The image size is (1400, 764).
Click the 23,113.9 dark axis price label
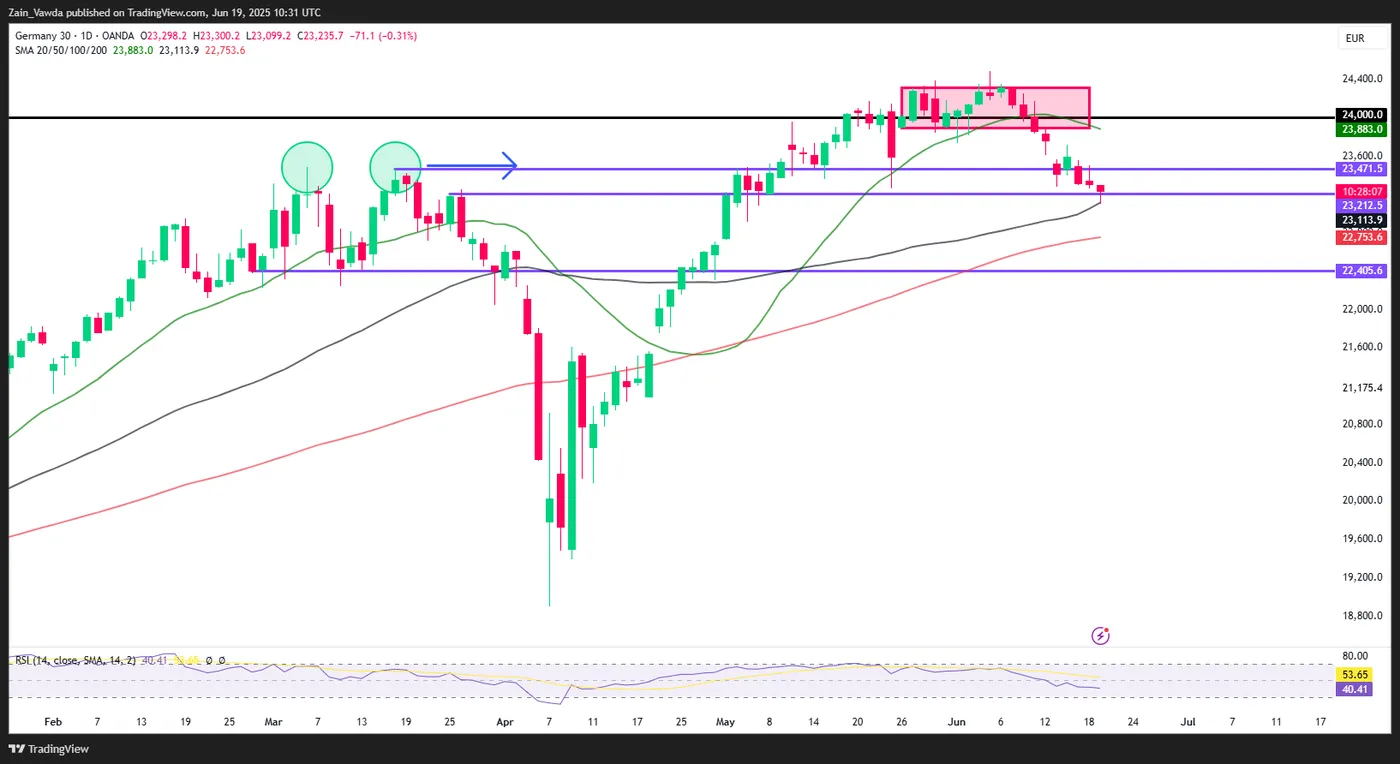click(1360, 220)
